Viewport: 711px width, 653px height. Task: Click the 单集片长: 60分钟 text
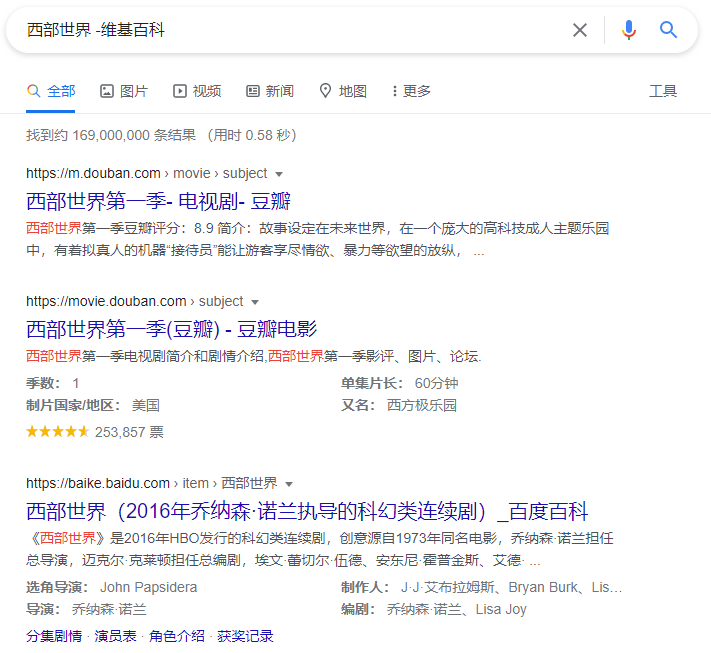[x=399, y=384]
